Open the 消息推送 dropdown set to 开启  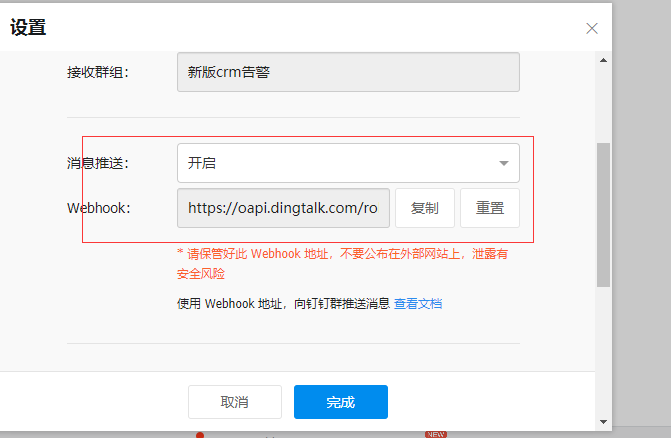(348, 163)
